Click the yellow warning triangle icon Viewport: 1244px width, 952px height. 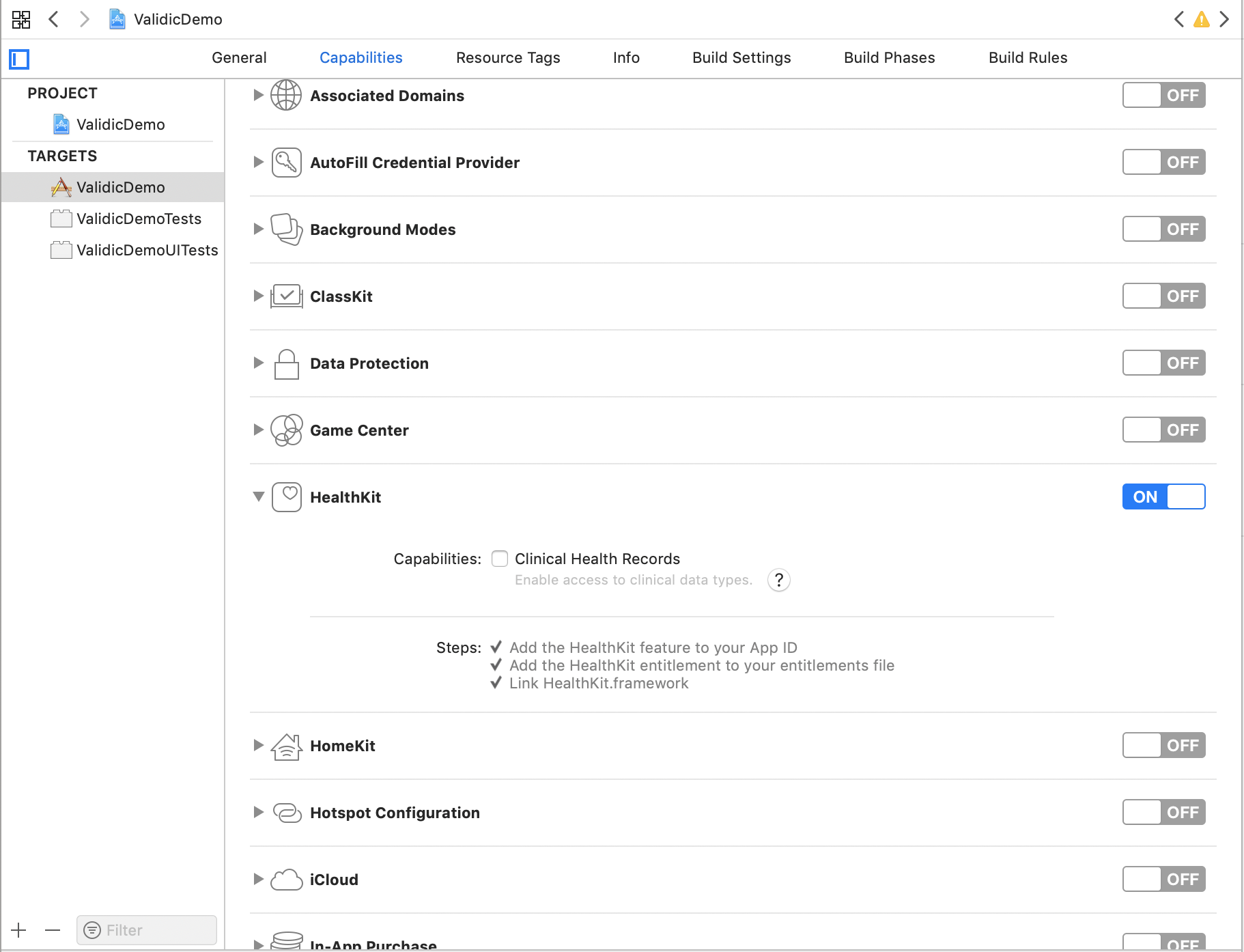coord(1202,19)
